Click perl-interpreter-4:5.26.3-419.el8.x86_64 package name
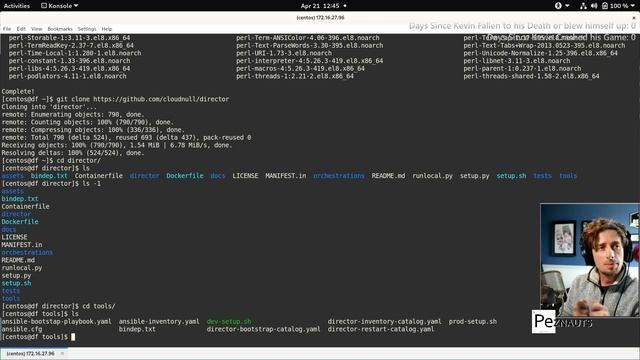640x360 pixels. (309, 61)
